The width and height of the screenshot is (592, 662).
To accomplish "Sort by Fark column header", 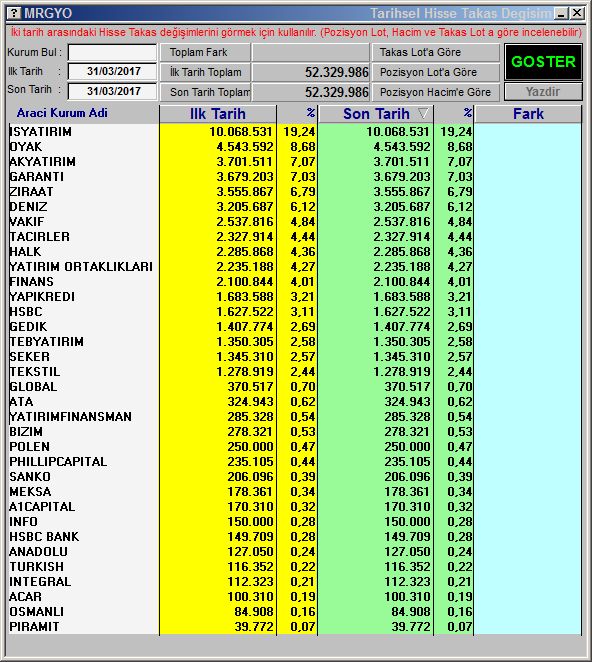I will coord(528,114).
